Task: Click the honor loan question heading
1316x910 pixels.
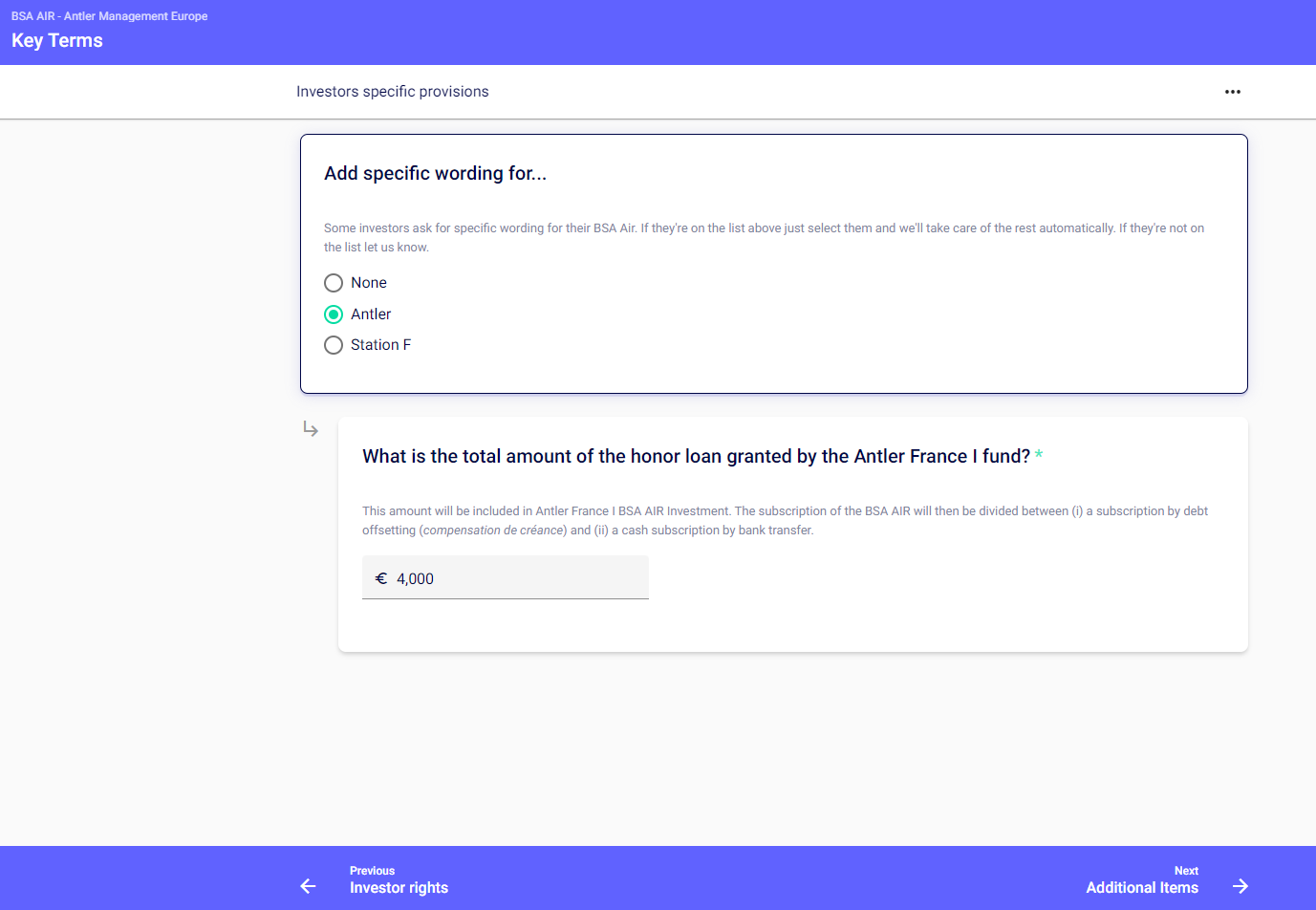Action: tap(696, 456)
